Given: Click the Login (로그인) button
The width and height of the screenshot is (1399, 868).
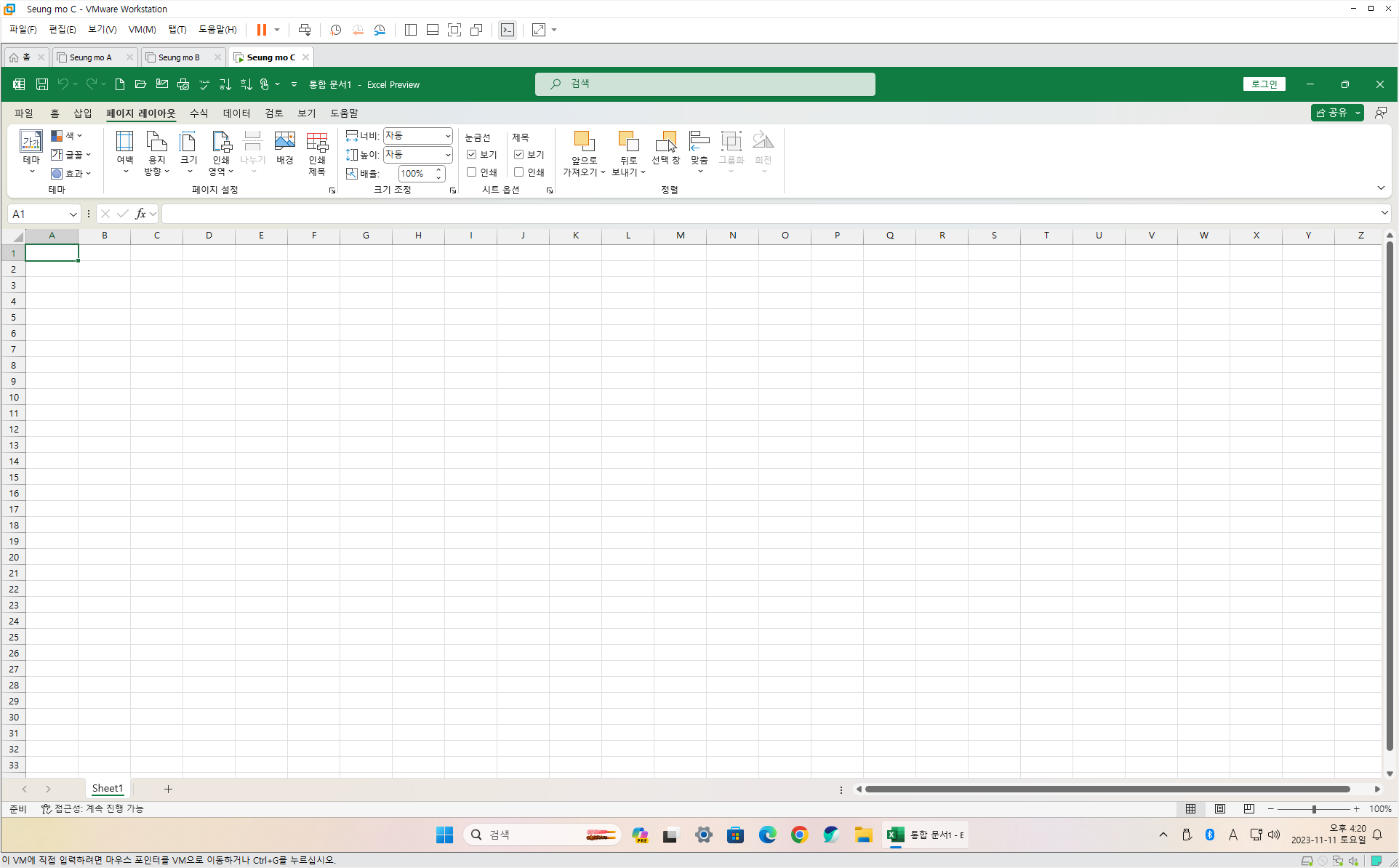Looking at the screenshot, I should click(1264, 84).
